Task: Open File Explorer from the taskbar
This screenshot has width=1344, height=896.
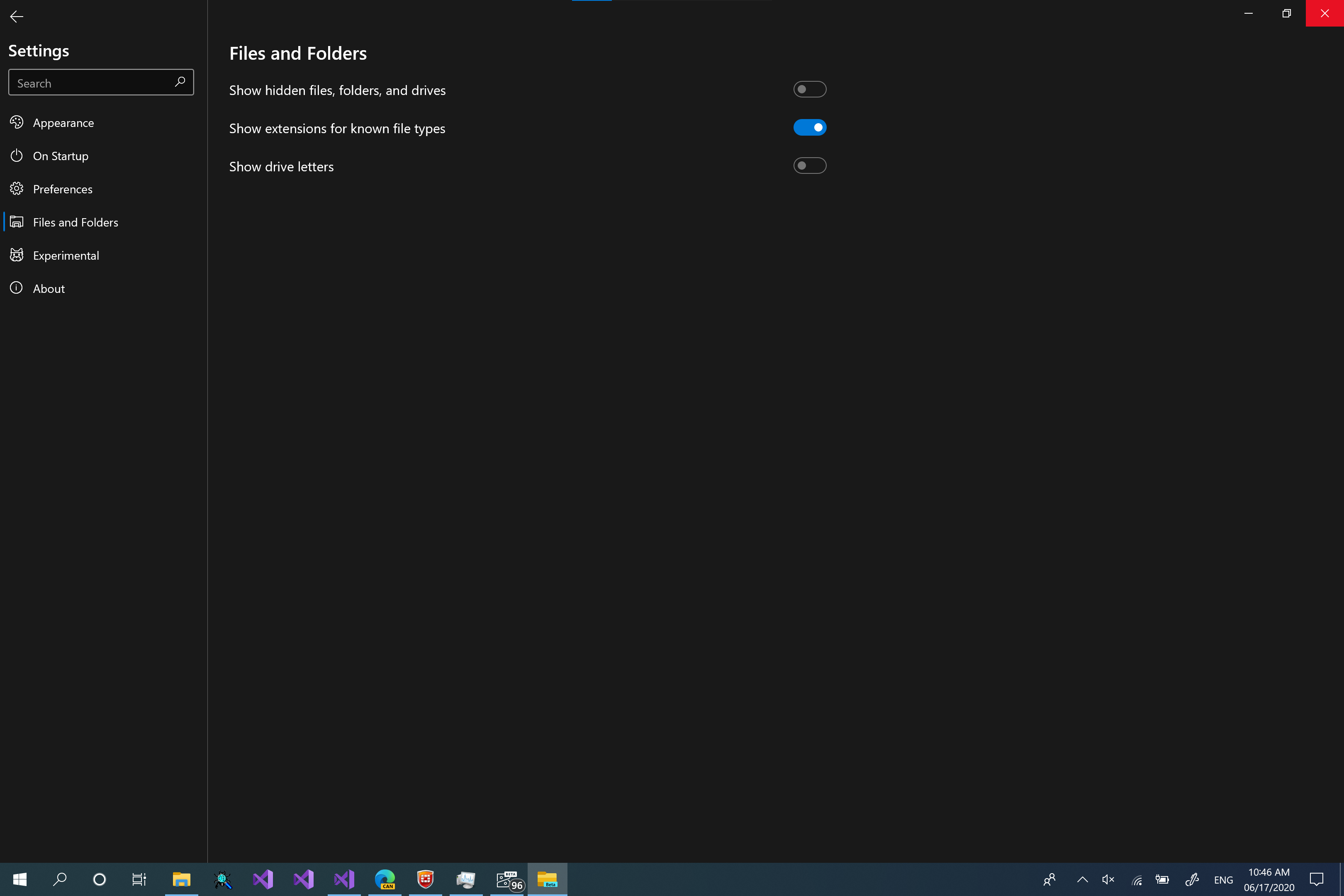Action: pyautogui.click(x=182, y=879)
